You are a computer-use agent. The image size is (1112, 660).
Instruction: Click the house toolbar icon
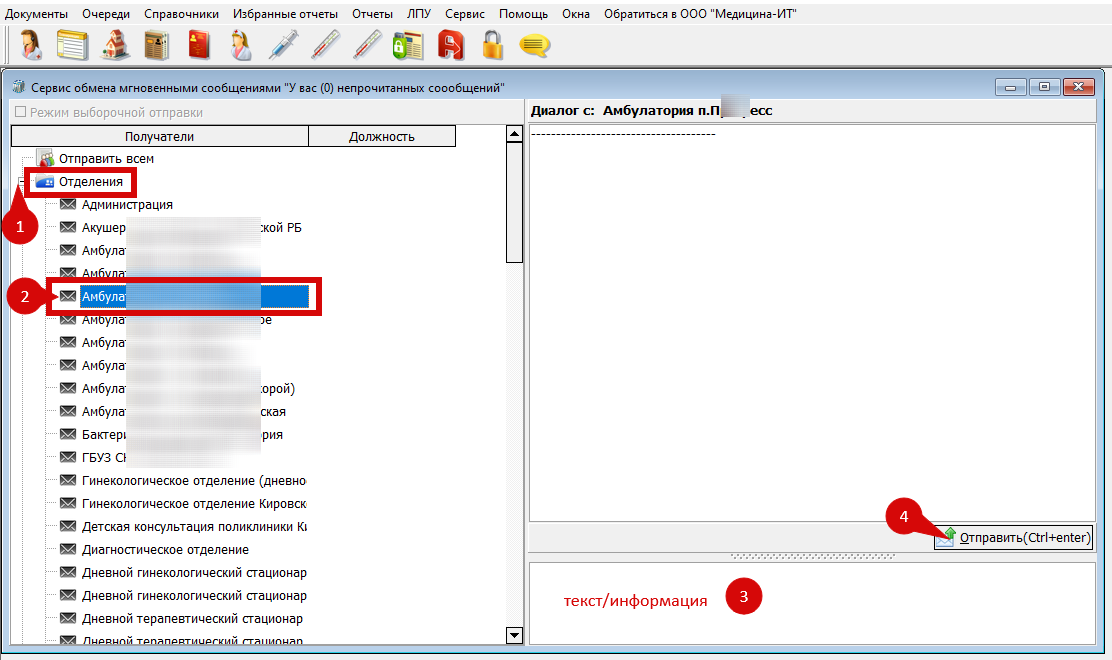pyautogui.click(x=115, y=45)
